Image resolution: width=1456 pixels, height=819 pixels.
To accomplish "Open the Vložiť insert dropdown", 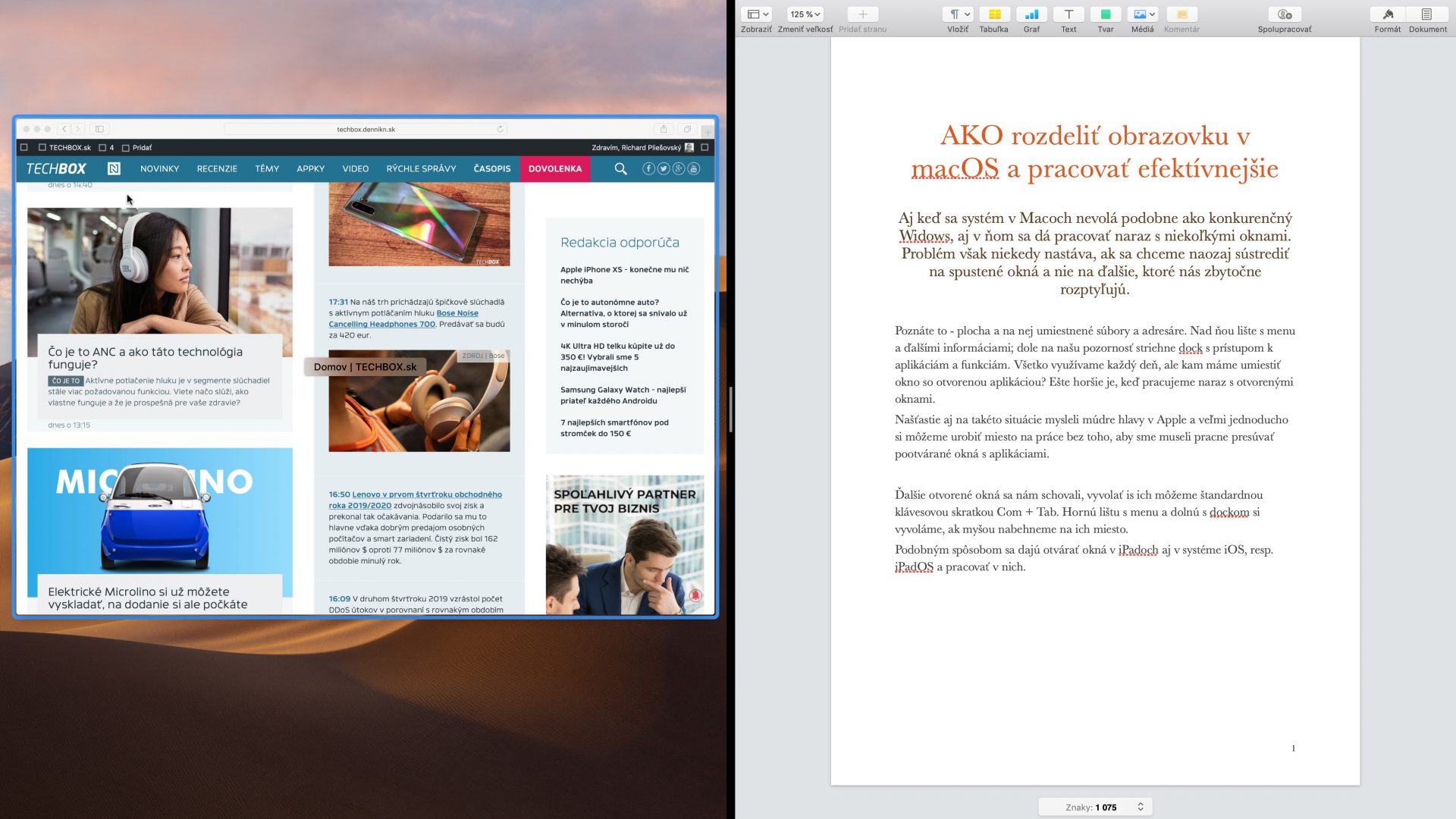I will coord(959,14).
